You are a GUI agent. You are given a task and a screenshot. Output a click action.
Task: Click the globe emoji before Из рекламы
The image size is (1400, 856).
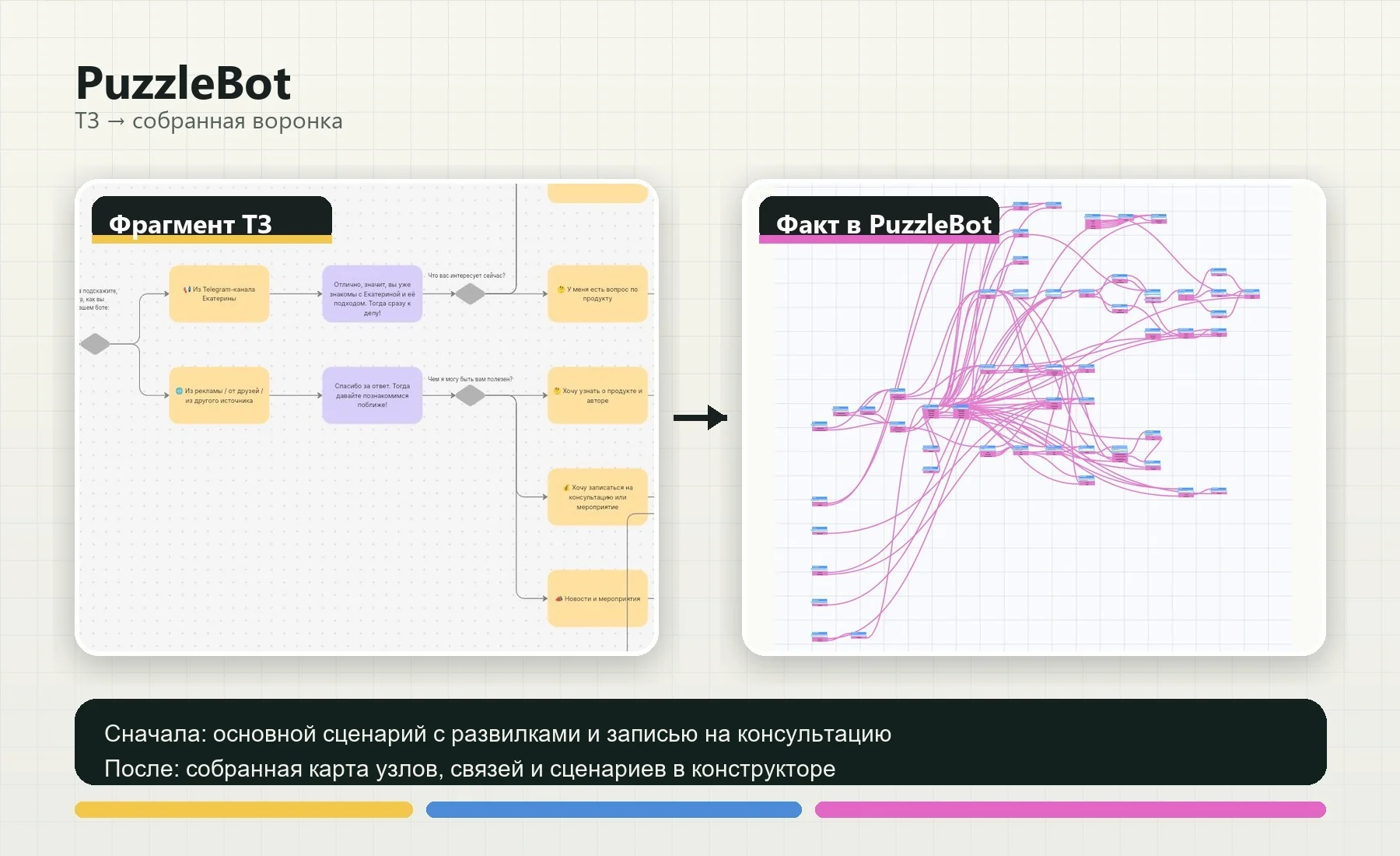pos(179,391)
